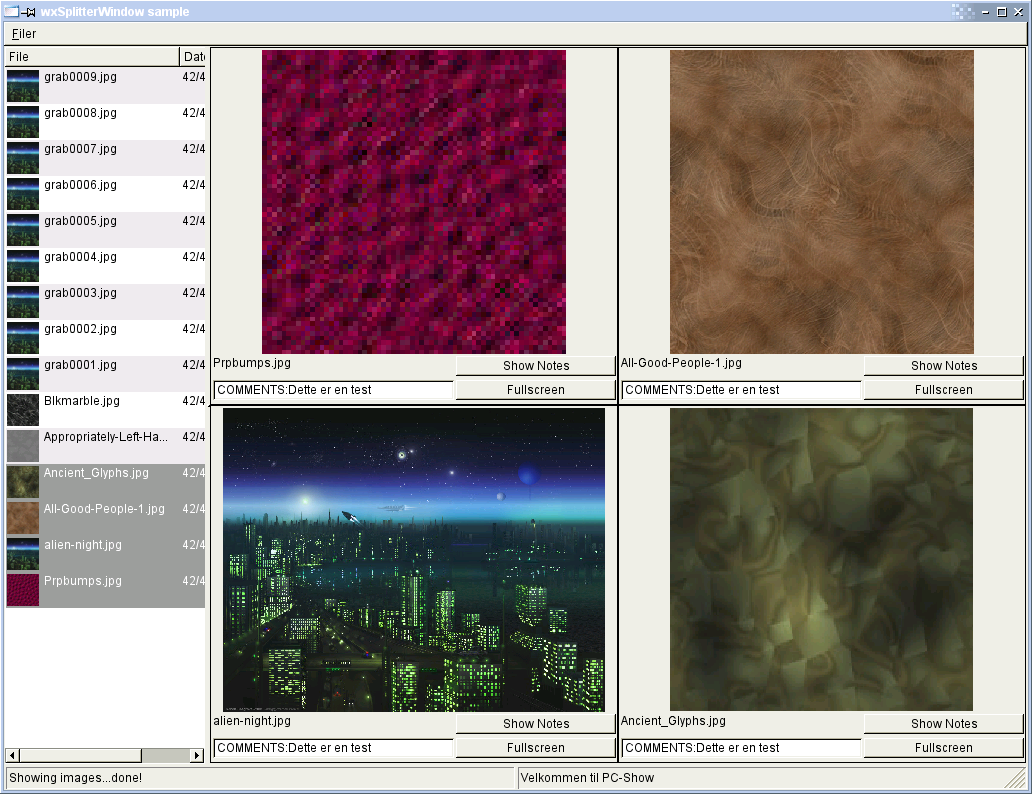Click the file list scroll right arrow

click(197, 755)
